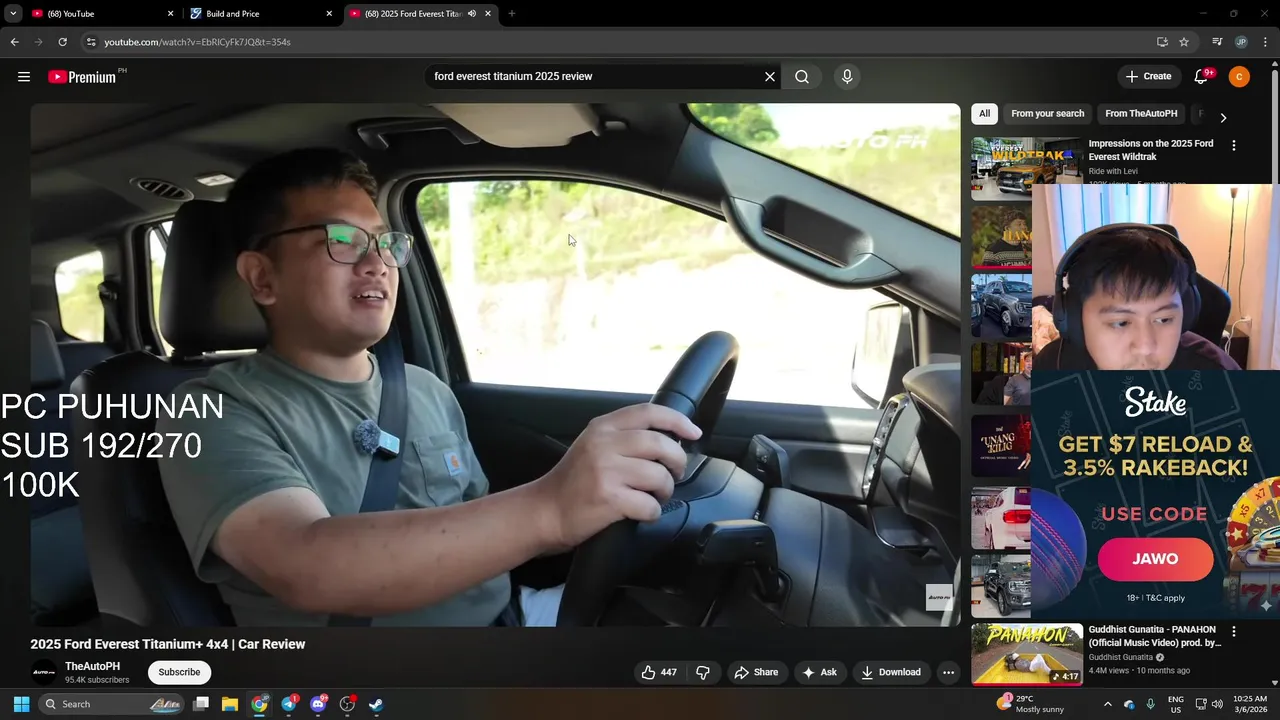Switch to the Build and Price tab
This screenshot has width=1280, height=720.
[260, 14]
